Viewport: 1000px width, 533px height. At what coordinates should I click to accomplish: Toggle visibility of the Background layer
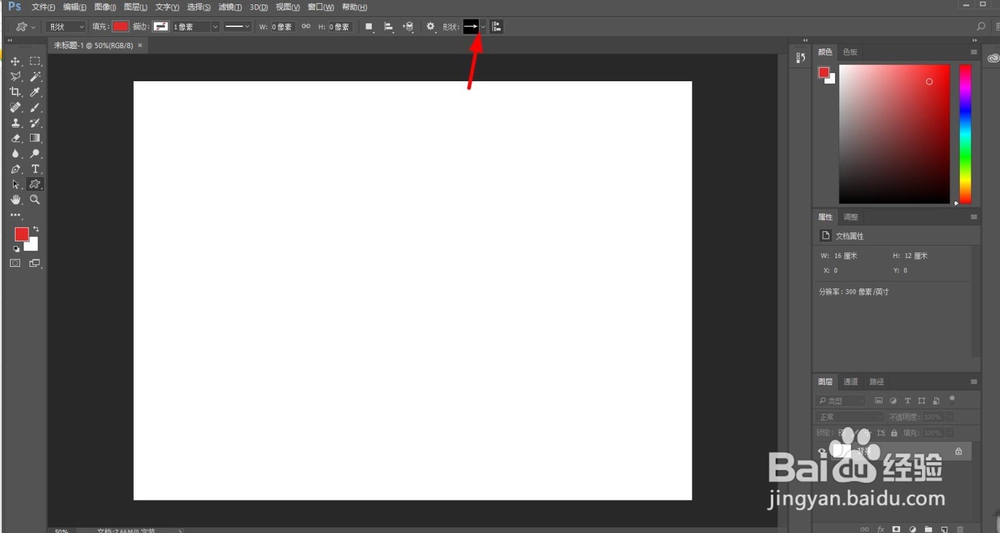point(822,451)
